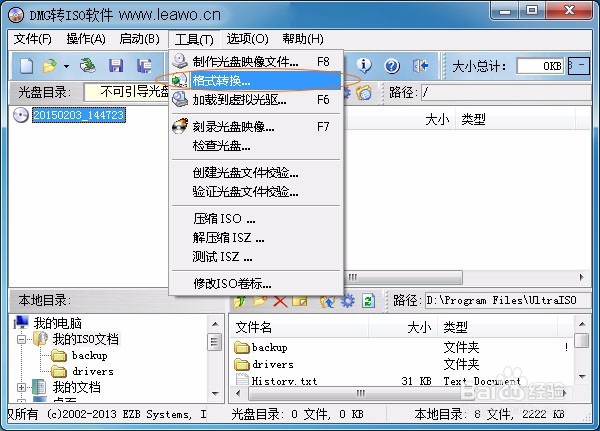Collapse the 我的ISO文档 tree node
This screenshot has height=431, width=600.
pos(21,339)
